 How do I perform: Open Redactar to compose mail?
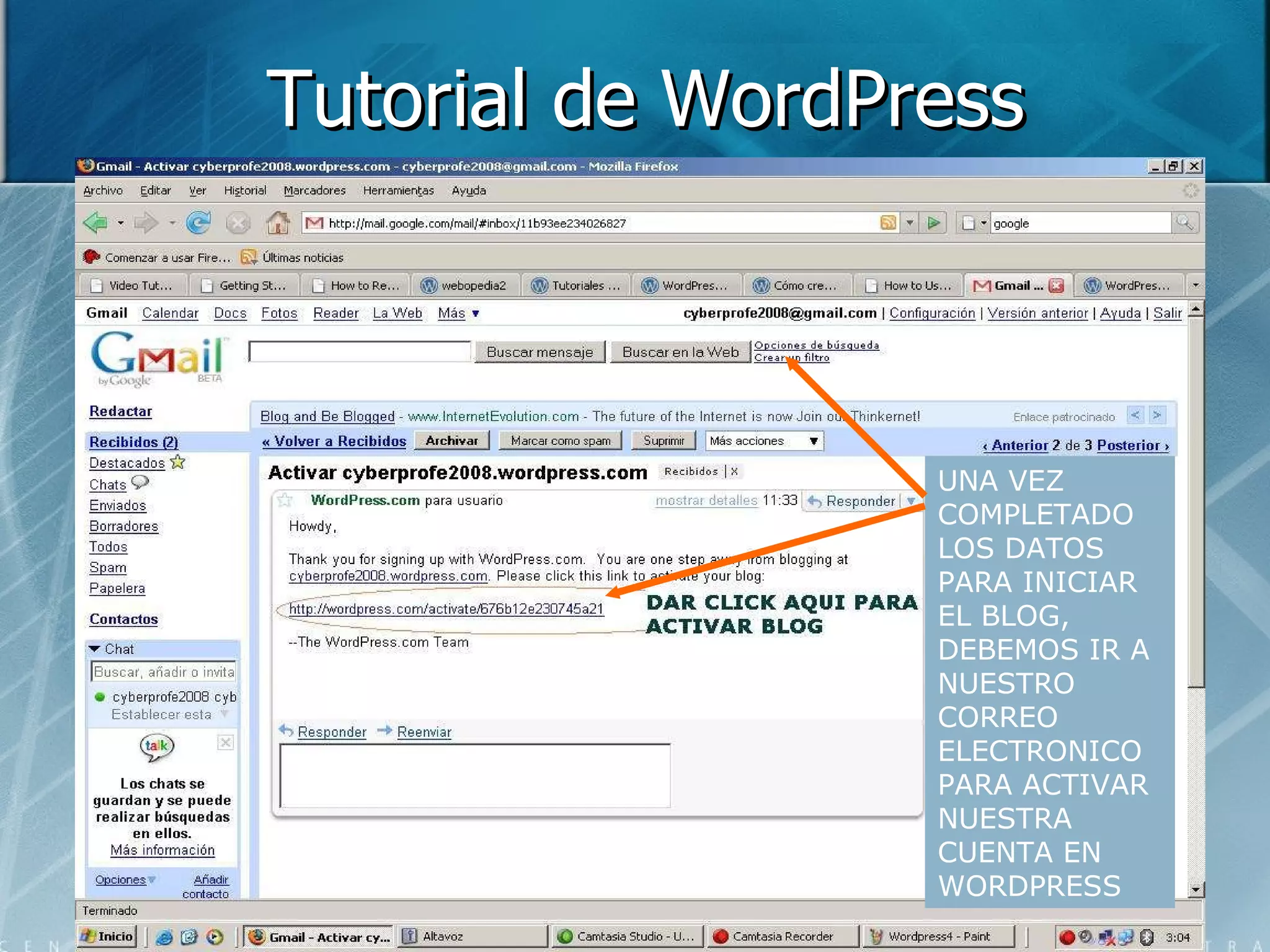[x=121, y=412]
